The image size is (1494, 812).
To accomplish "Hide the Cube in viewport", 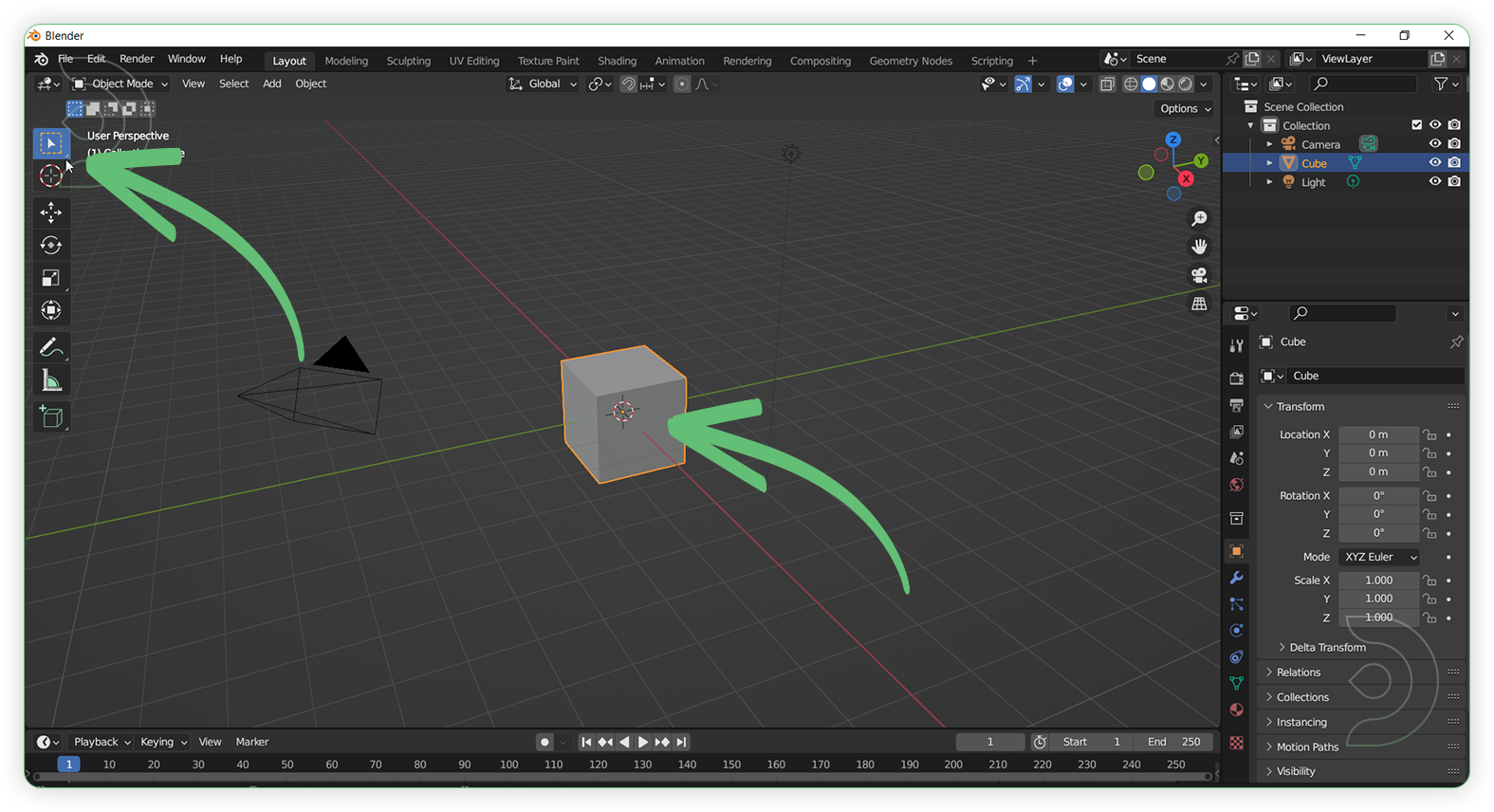I will point(1435,163).
